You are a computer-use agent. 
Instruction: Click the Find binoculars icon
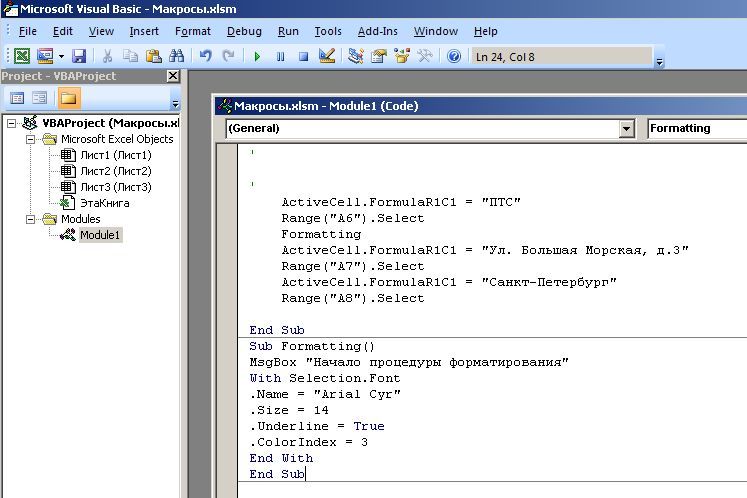[176, 56]
